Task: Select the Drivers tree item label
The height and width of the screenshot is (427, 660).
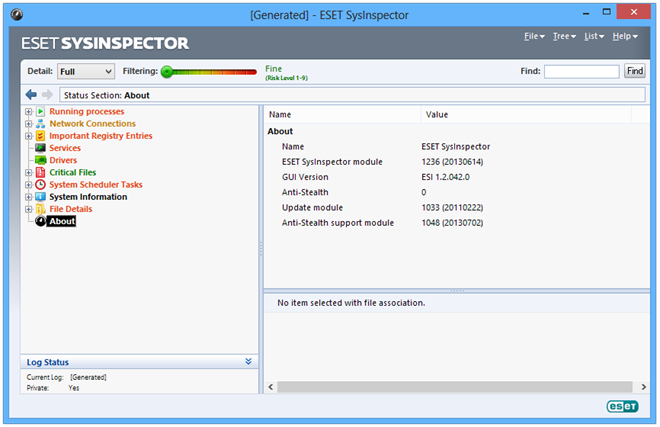Action: (x=63, y=160)
